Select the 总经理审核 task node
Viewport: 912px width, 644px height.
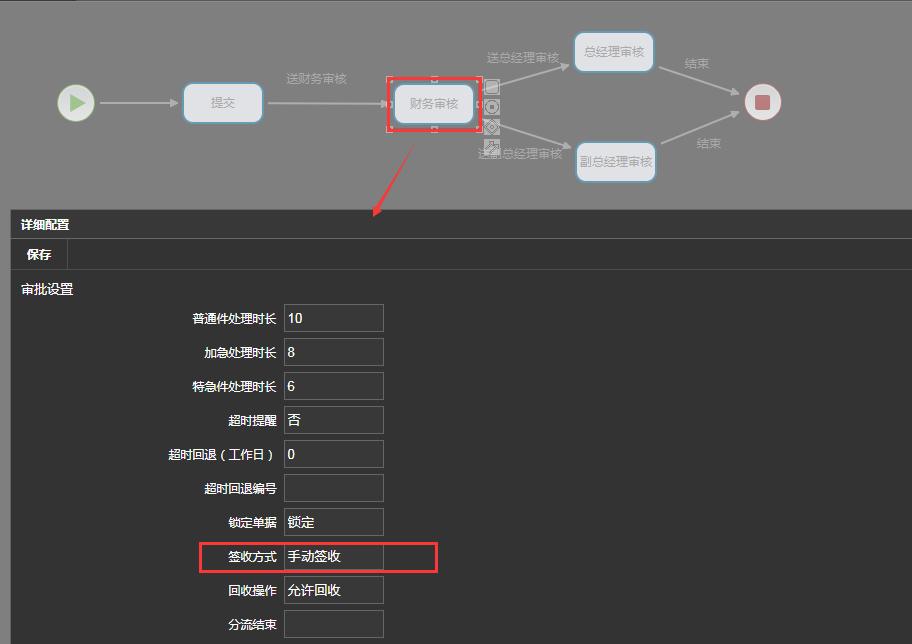pyautogui.click(x=614, y=52)
